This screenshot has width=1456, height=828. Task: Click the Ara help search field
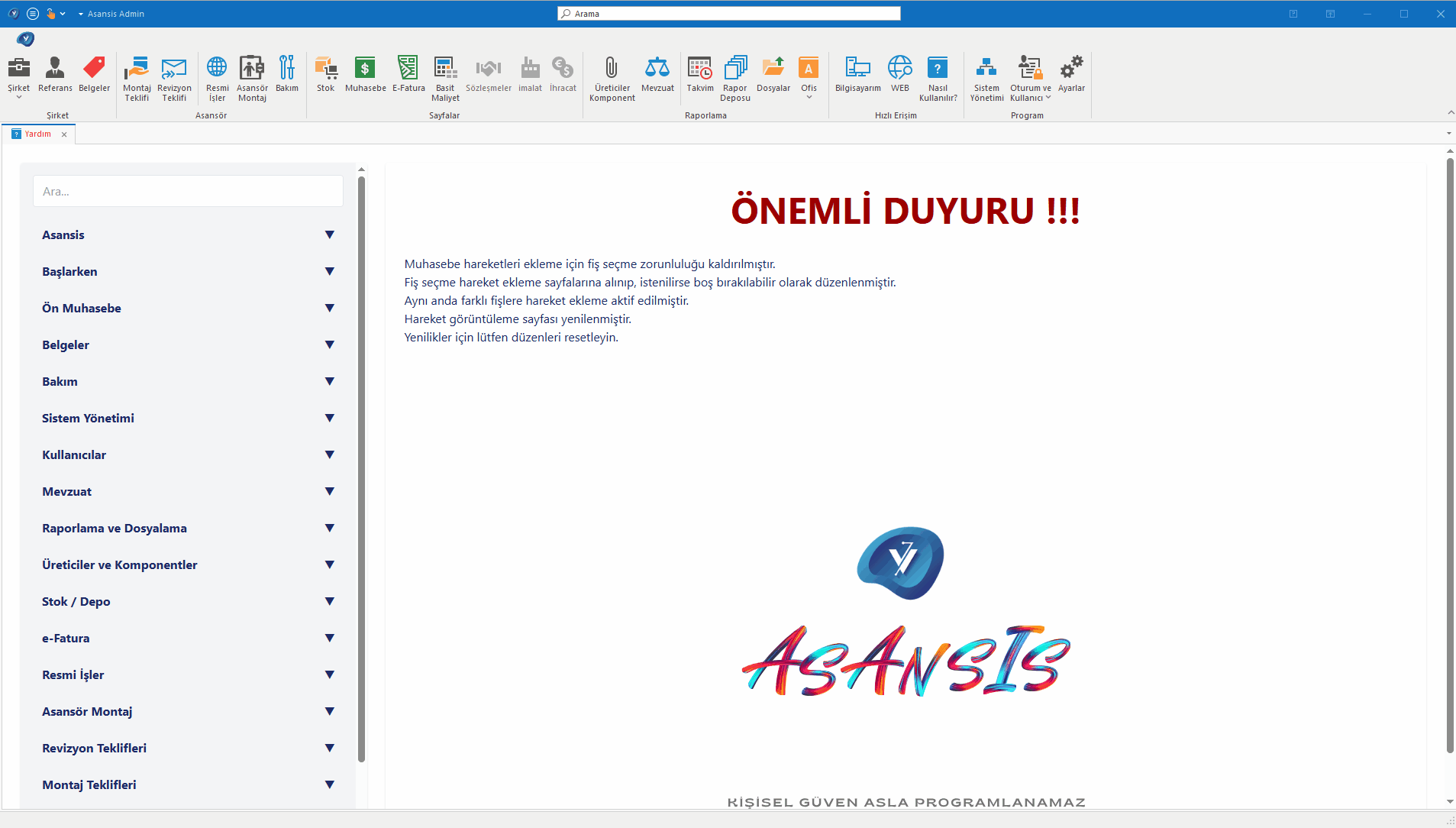(x=189, y=191)
